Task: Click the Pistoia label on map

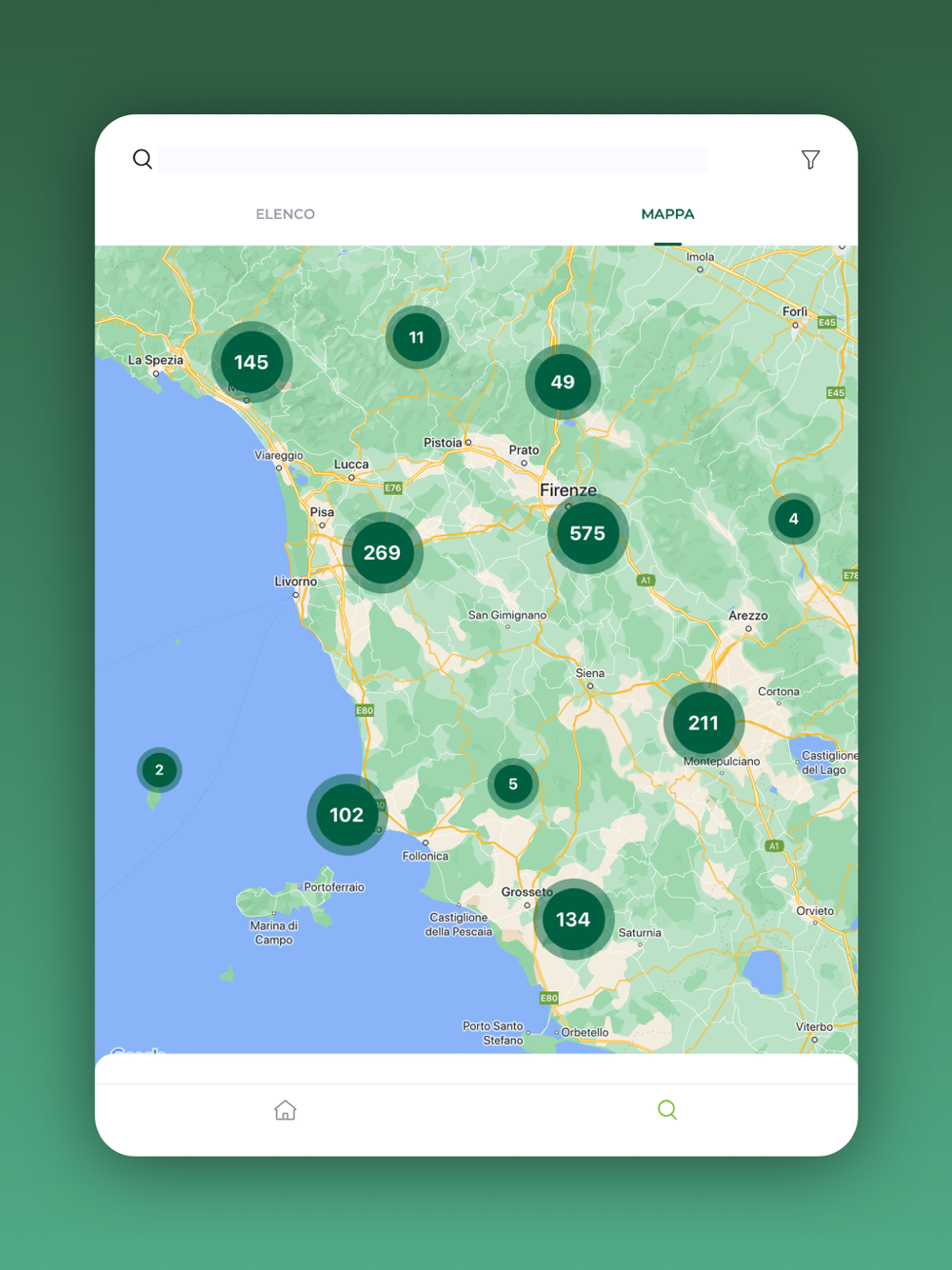Action: point(443,443)
